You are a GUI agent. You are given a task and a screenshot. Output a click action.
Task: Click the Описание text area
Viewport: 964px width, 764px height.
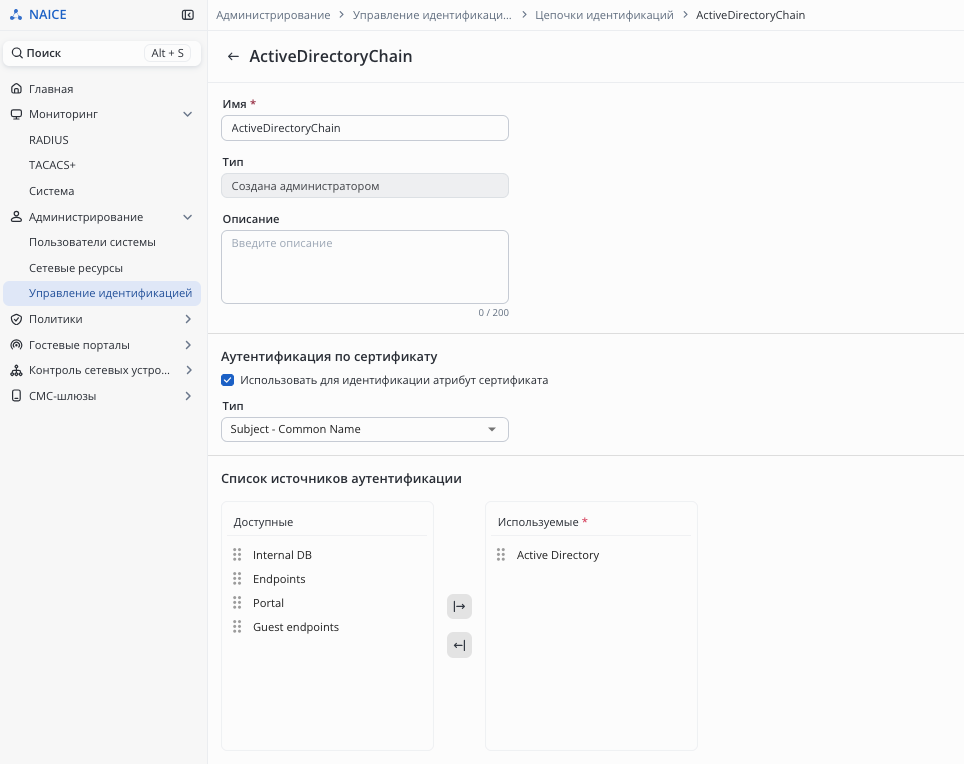(364, 267)
